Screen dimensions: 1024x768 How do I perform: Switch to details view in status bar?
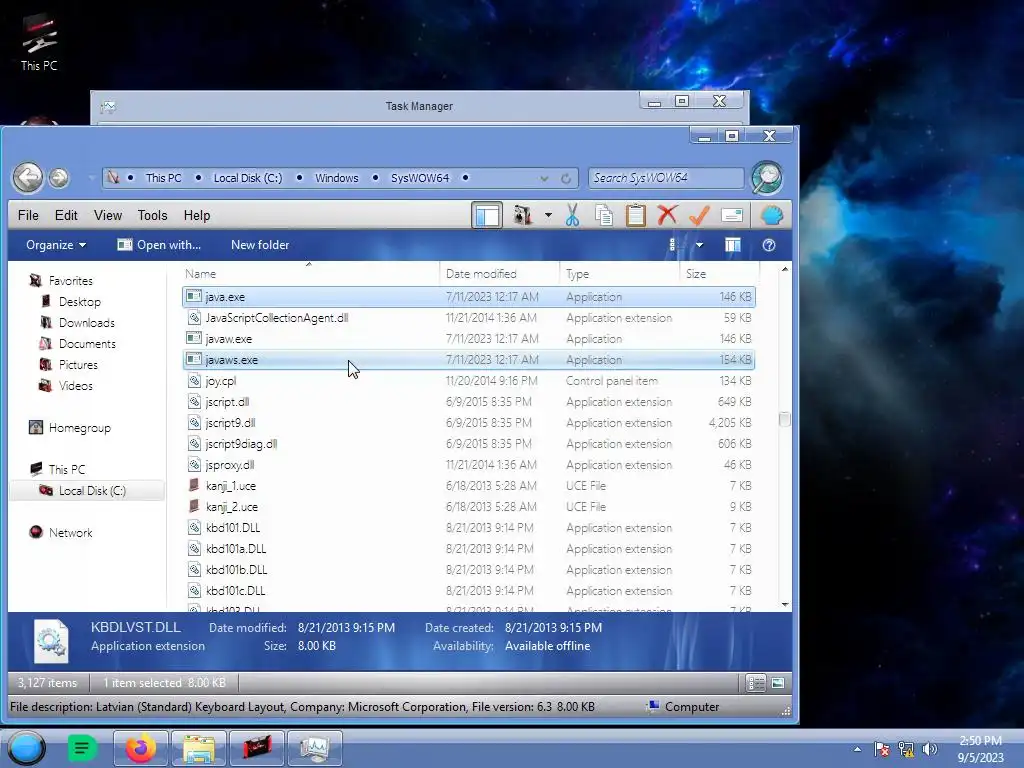point(756,683)
